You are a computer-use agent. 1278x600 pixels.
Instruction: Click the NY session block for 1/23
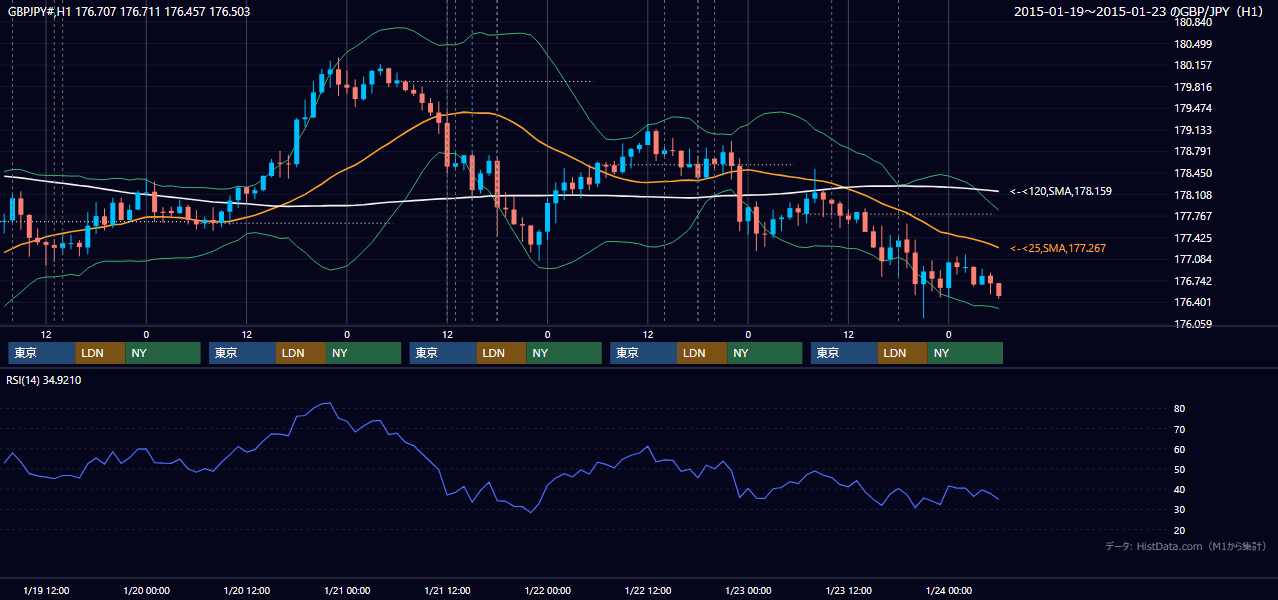click(x=965, y=353)
